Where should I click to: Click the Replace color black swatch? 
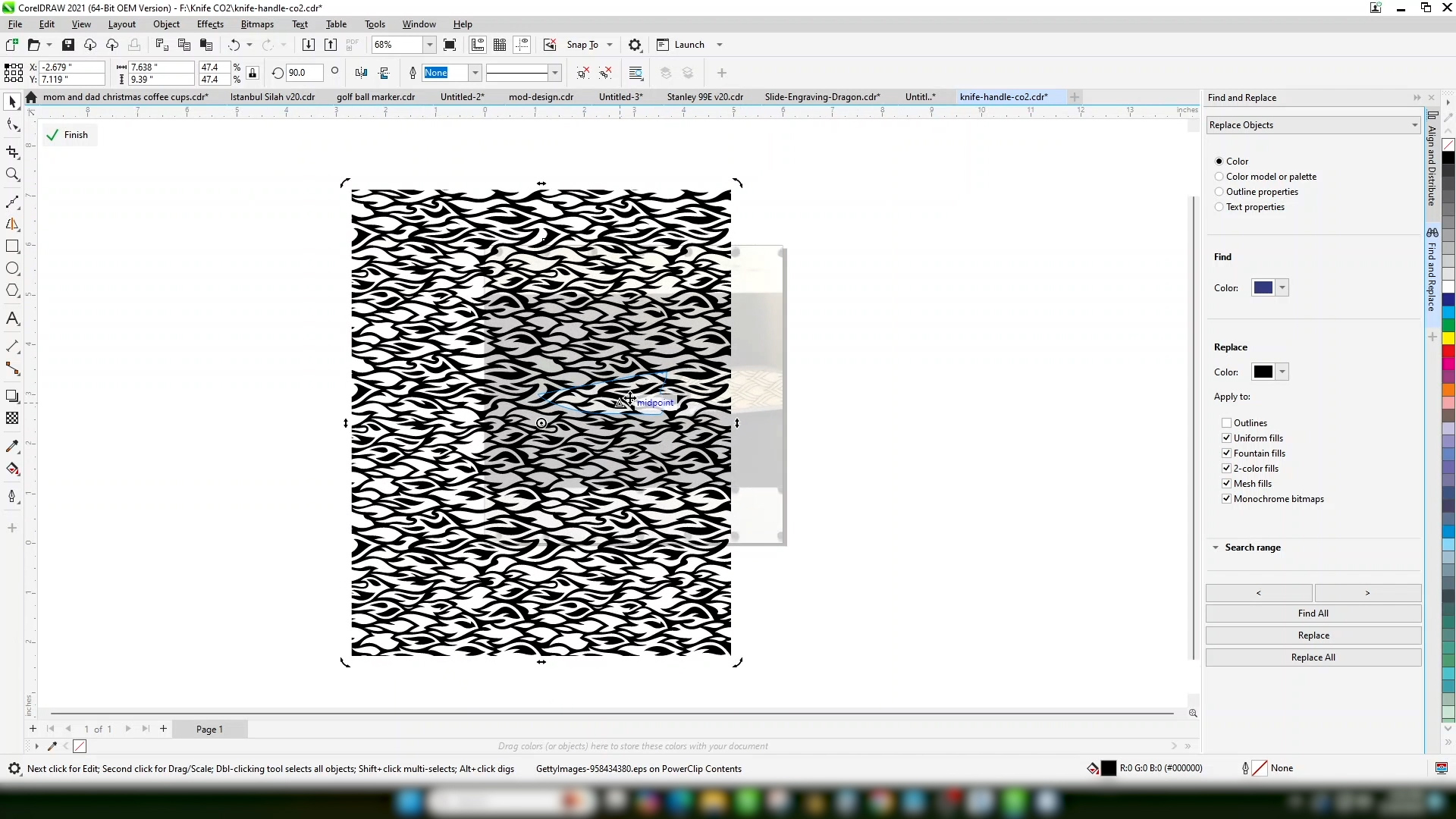(1263, 372)
